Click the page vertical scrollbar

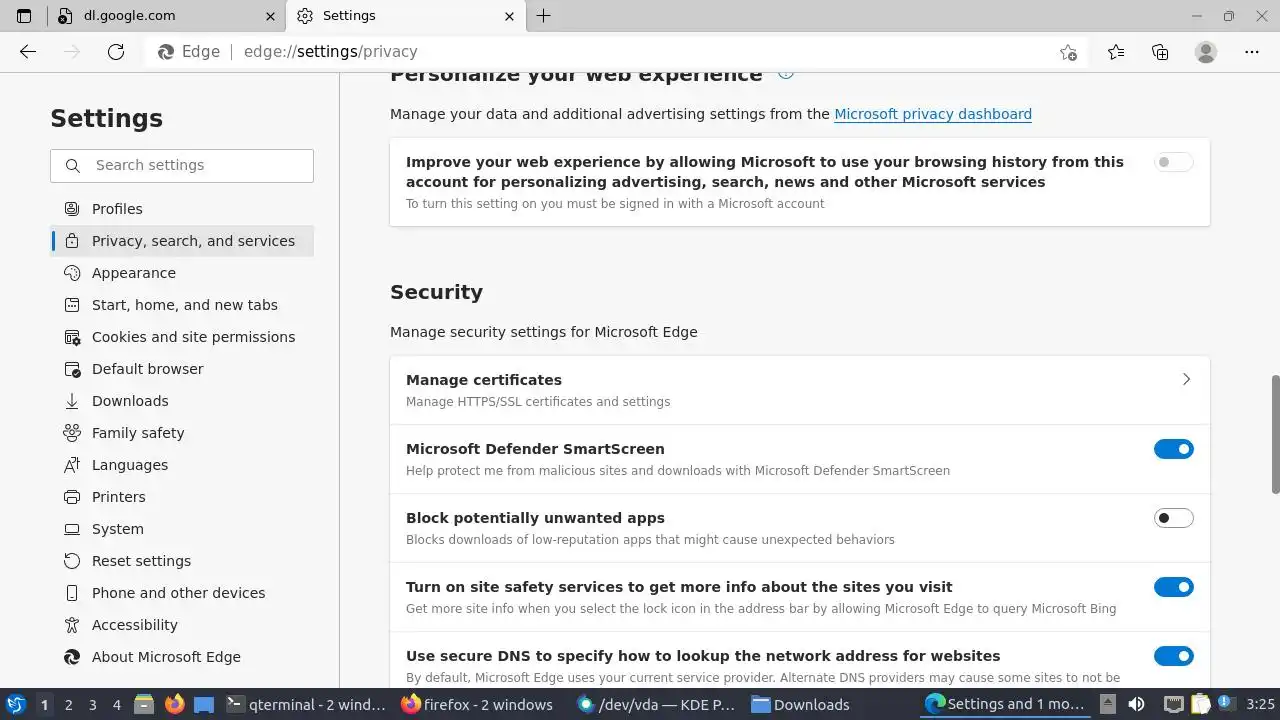coord(1275,434)
